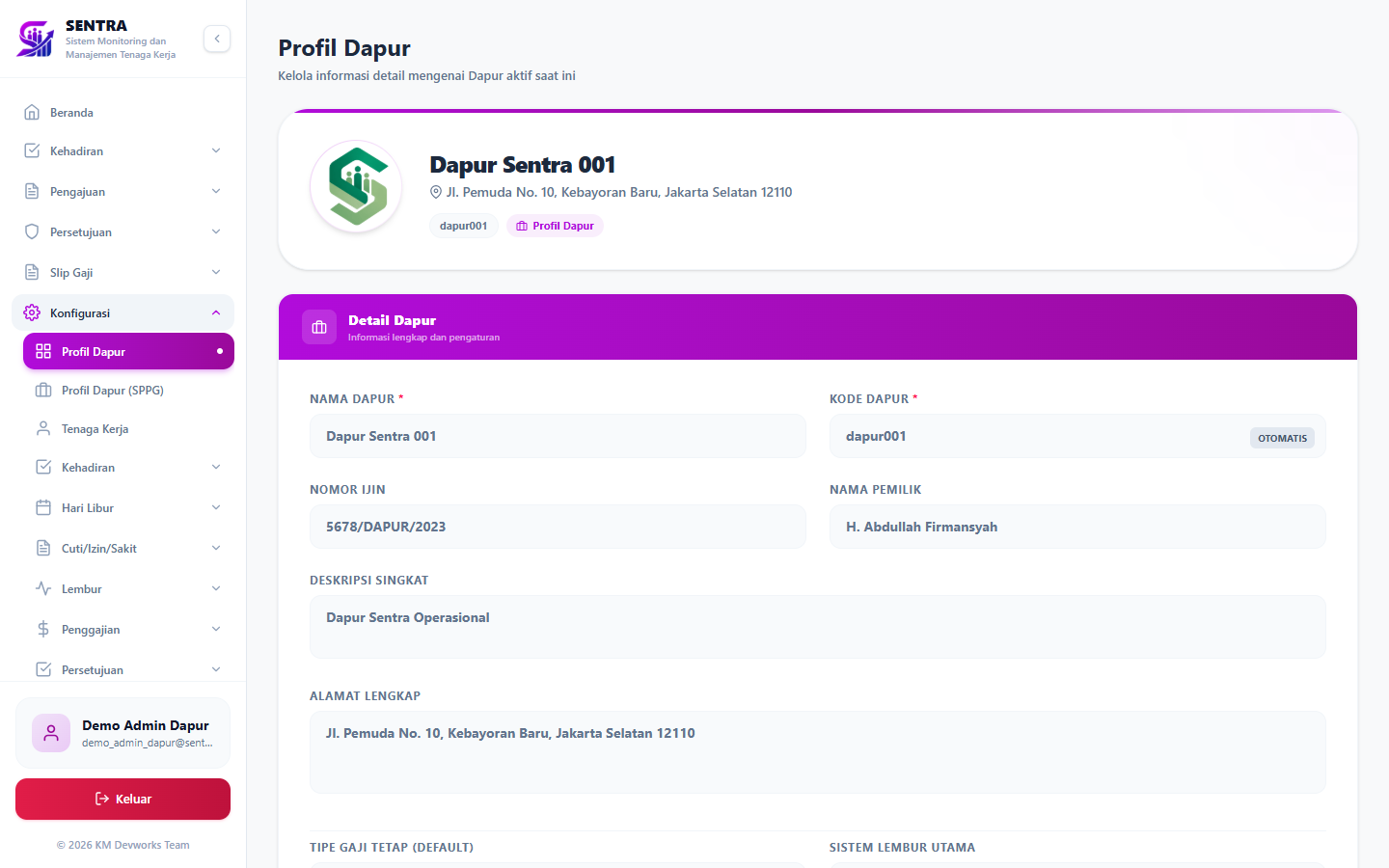This screenshot has height=868, width=1389.
Task: Select the active Profil Dapur menu item
Action: tap(128, 351)
